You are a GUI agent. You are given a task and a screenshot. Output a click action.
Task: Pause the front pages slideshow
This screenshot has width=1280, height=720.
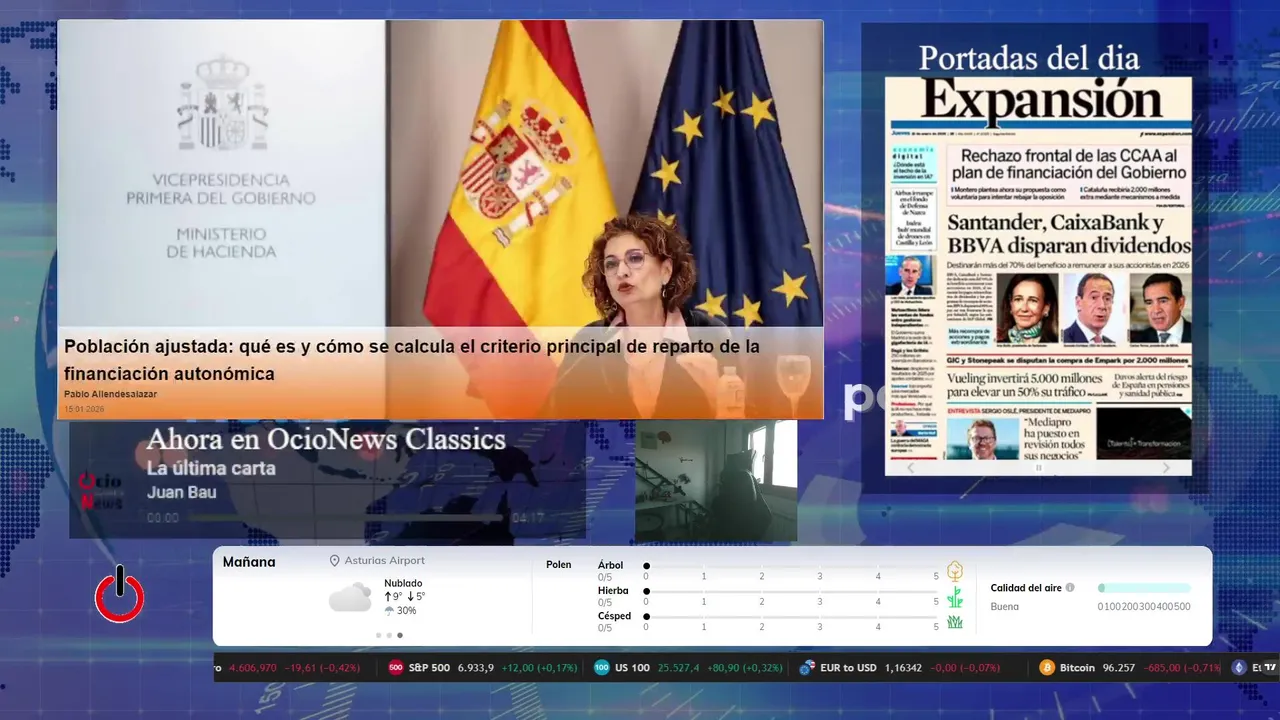point(1038,467)
